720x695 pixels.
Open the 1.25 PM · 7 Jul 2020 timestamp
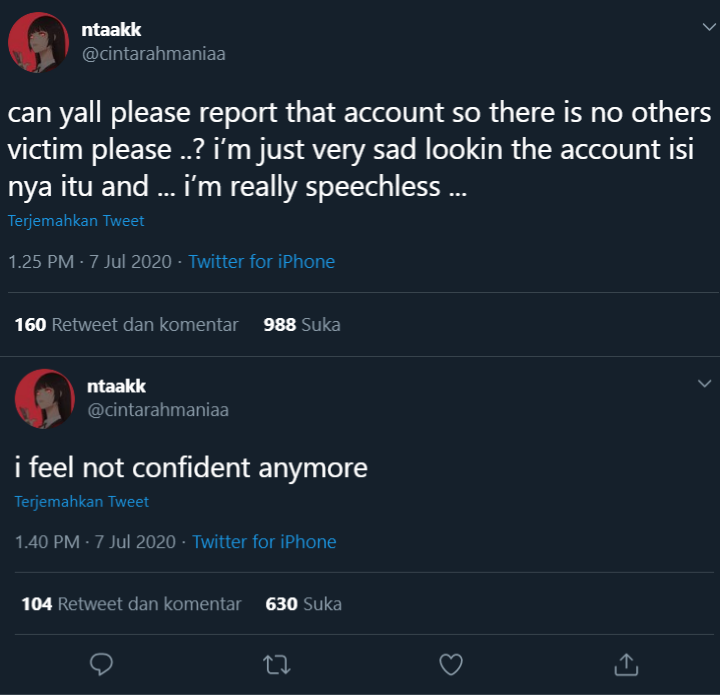(89, 262)
